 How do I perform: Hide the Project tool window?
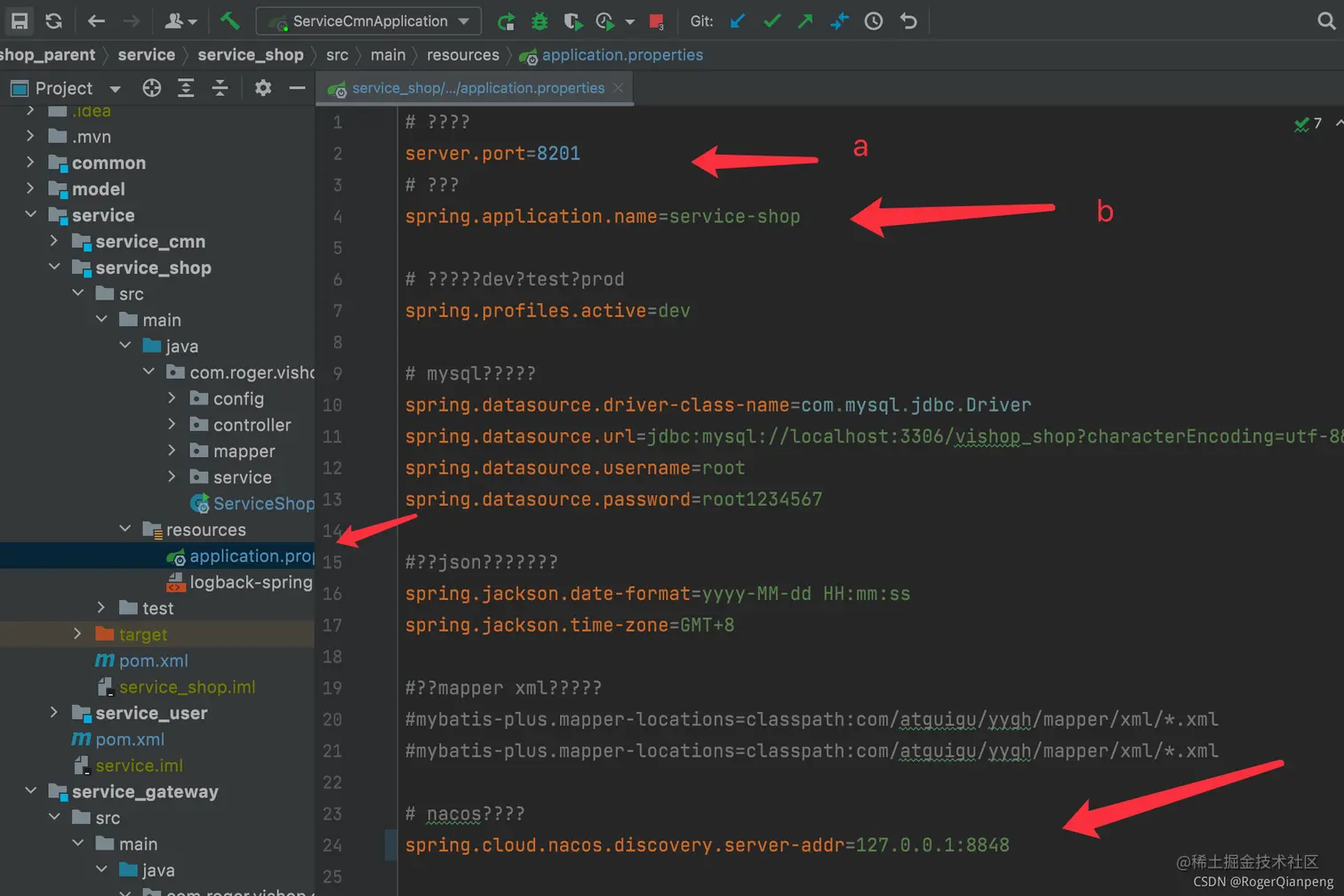297,88
